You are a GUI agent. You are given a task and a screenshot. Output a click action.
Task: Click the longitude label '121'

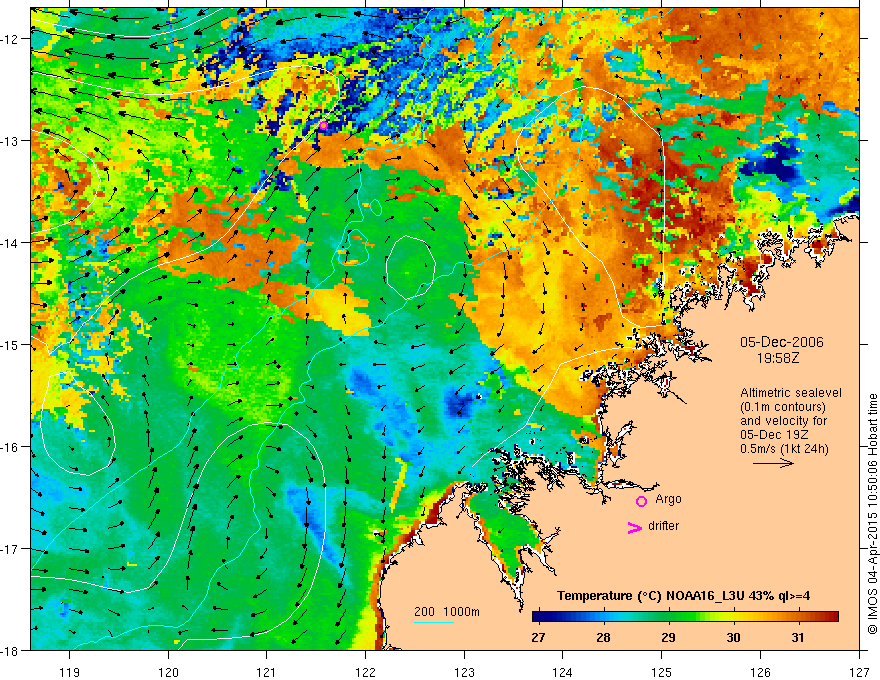click(x=267, y=672)
